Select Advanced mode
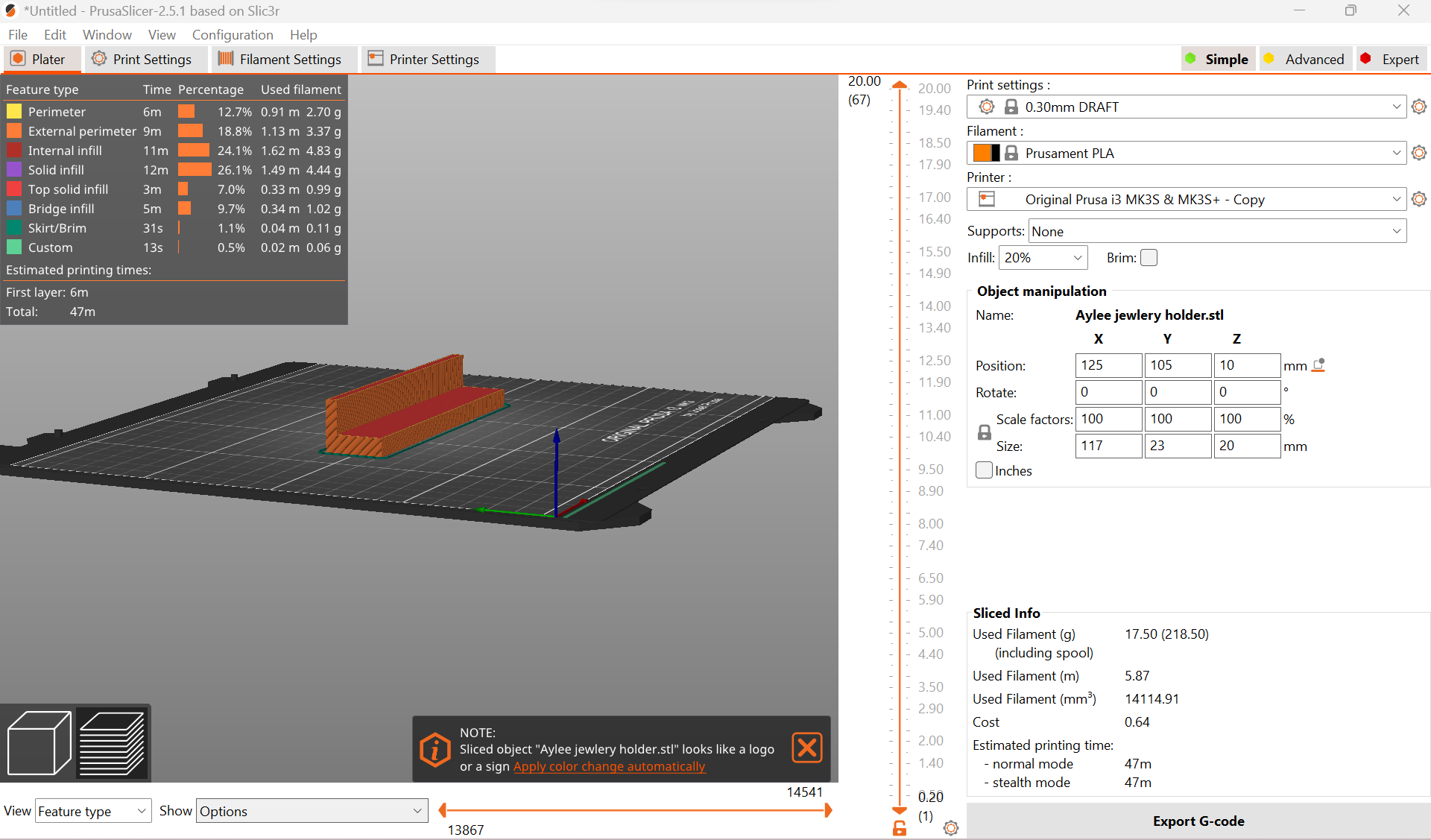The height and width of the screenshot is (840, 1431). click(1305, 59)
